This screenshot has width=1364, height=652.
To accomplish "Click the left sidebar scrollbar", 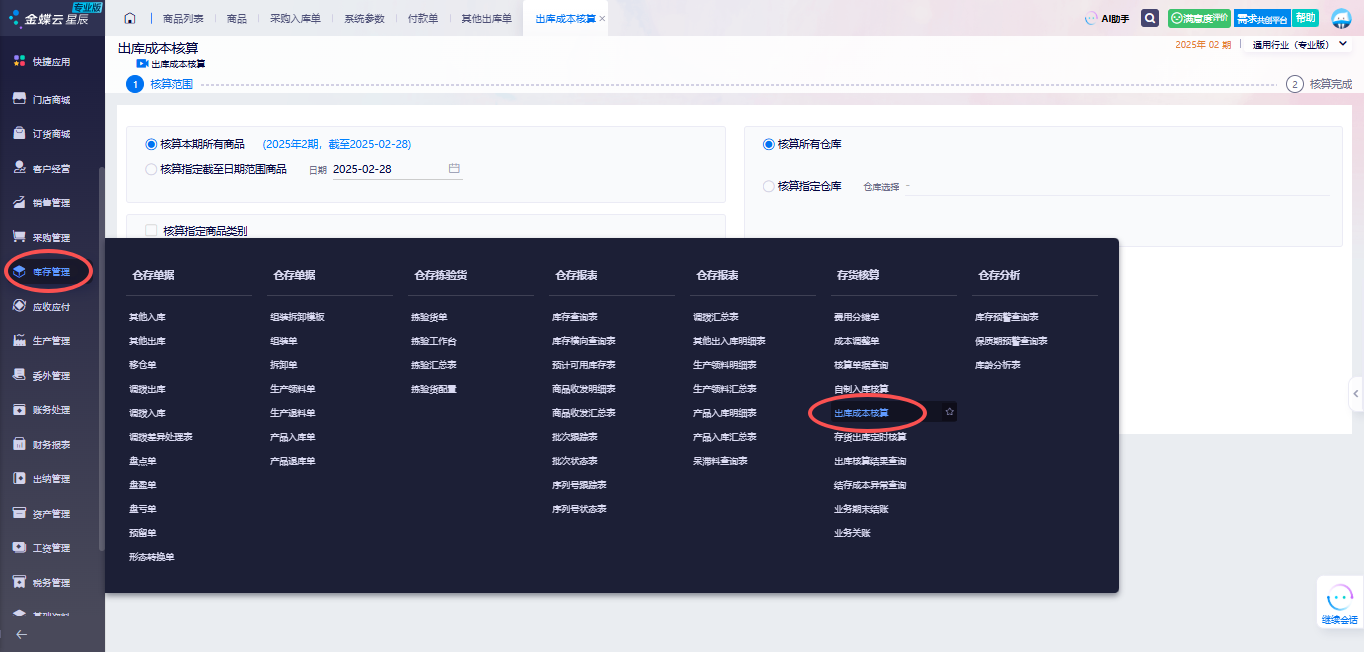I will pyautogui.click(x=101, y=360).
